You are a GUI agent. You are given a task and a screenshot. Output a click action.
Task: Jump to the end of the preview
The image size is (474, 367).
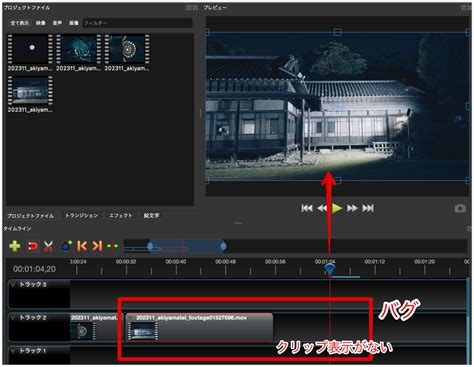368,208
